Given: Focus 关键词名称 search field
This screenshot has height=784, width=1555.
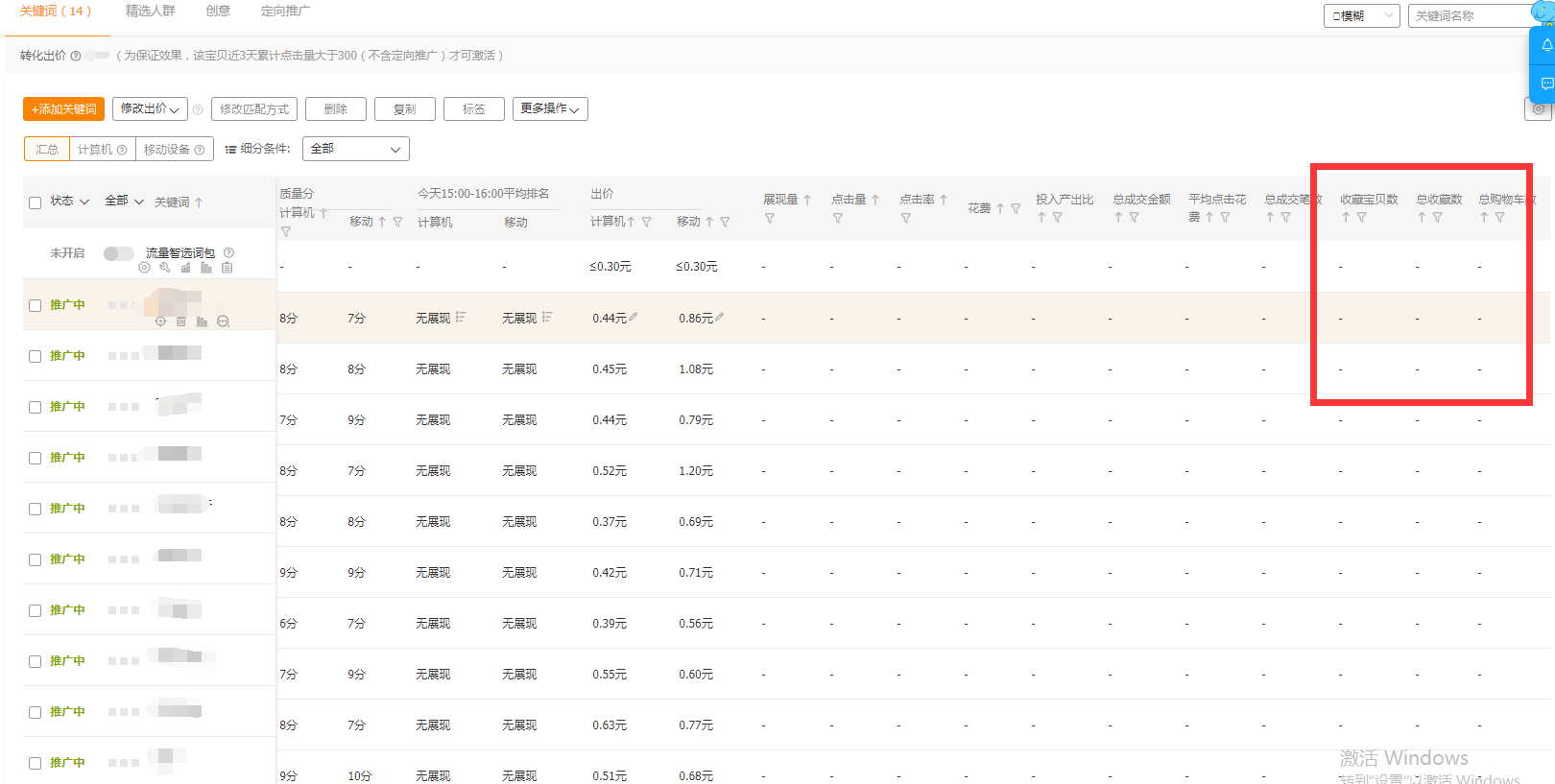Looking at the screenshot, I should pyautogui.click(x=1471, y=15).
